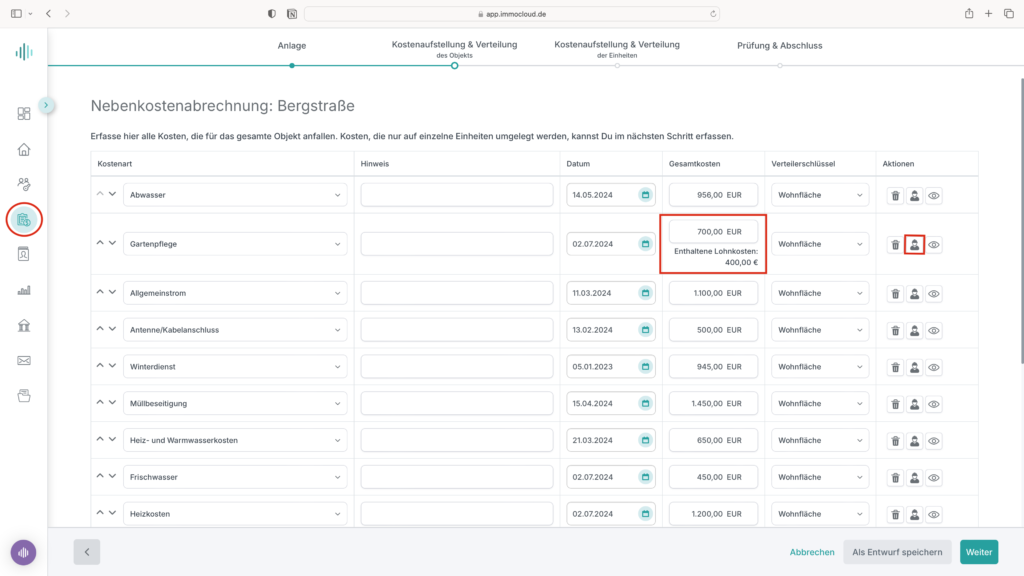Delete the Abwasser cost row
1024x576 pixels.
[895, 195]
